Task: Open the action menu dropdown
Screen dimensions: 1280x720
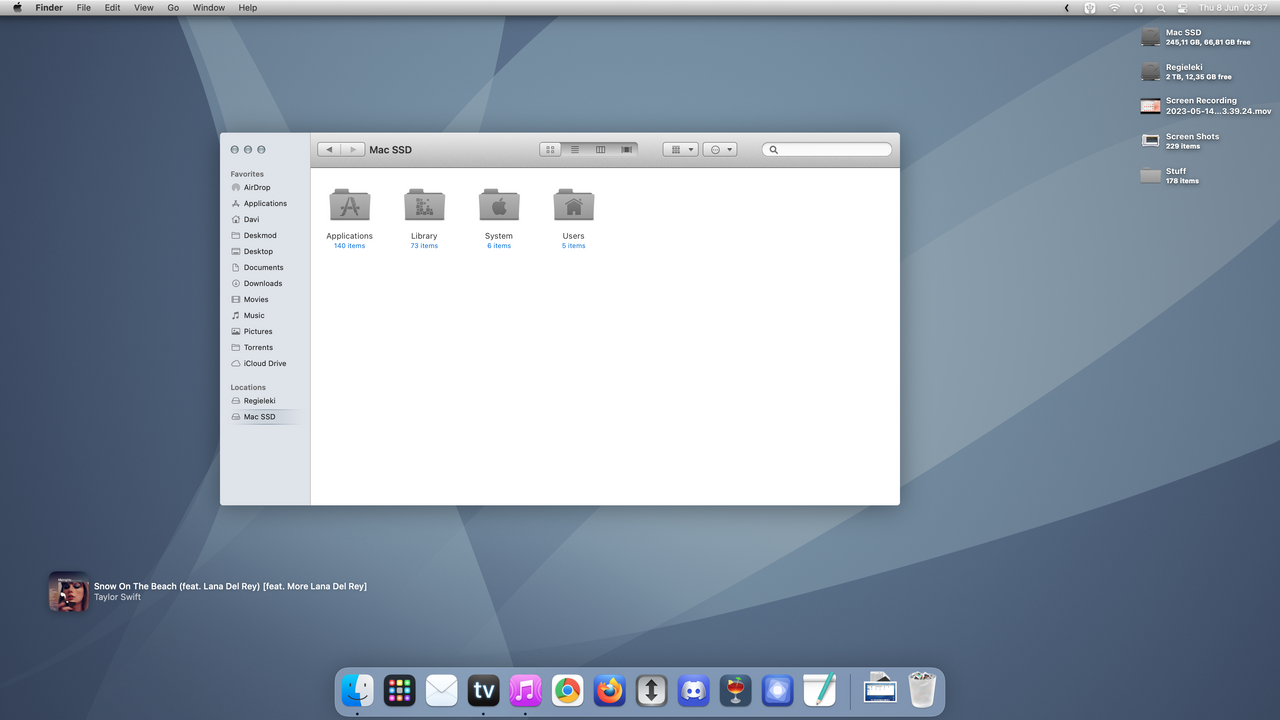Action: pos(720,149)
